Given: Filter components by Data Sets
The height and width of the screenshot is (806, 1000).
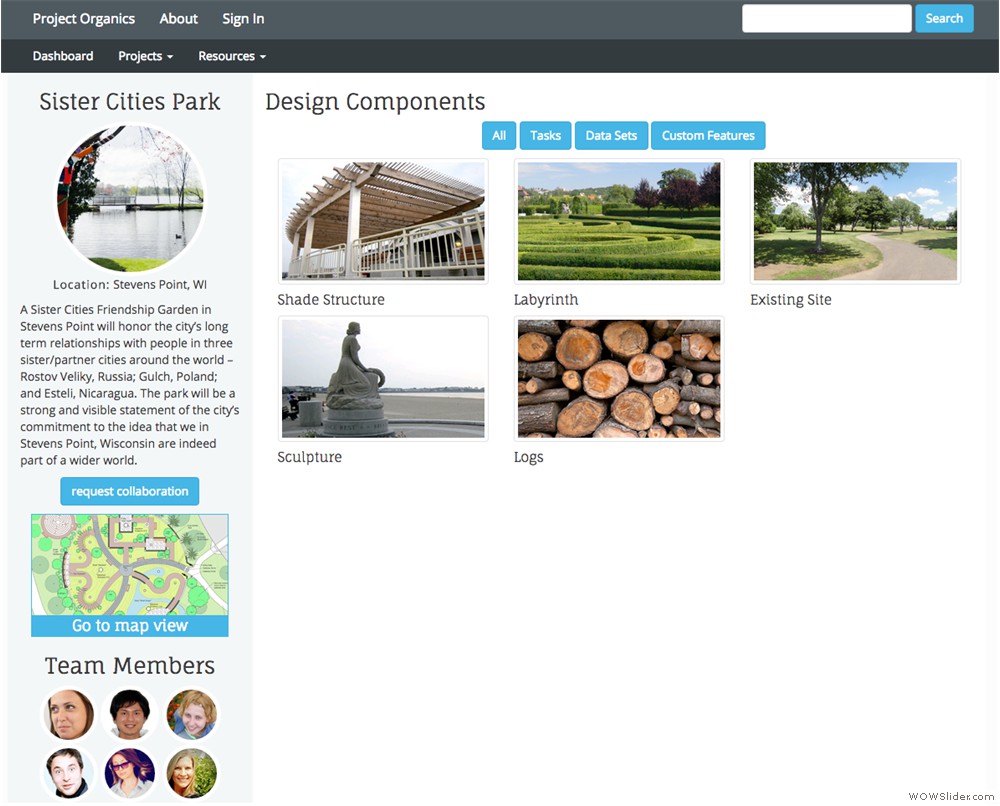Looking at the screenshot, I should [611, 135].
